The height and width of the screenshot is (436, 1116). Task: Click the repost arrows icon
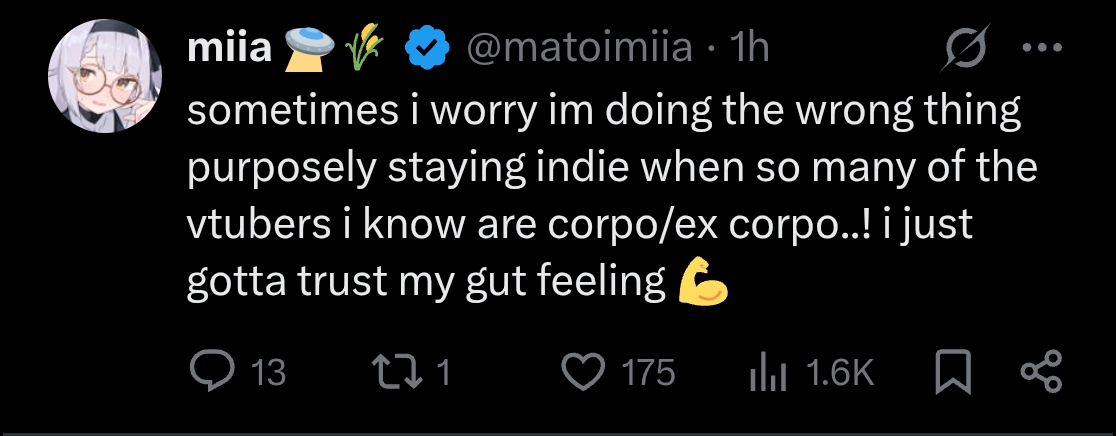click(x=397, y=372)
